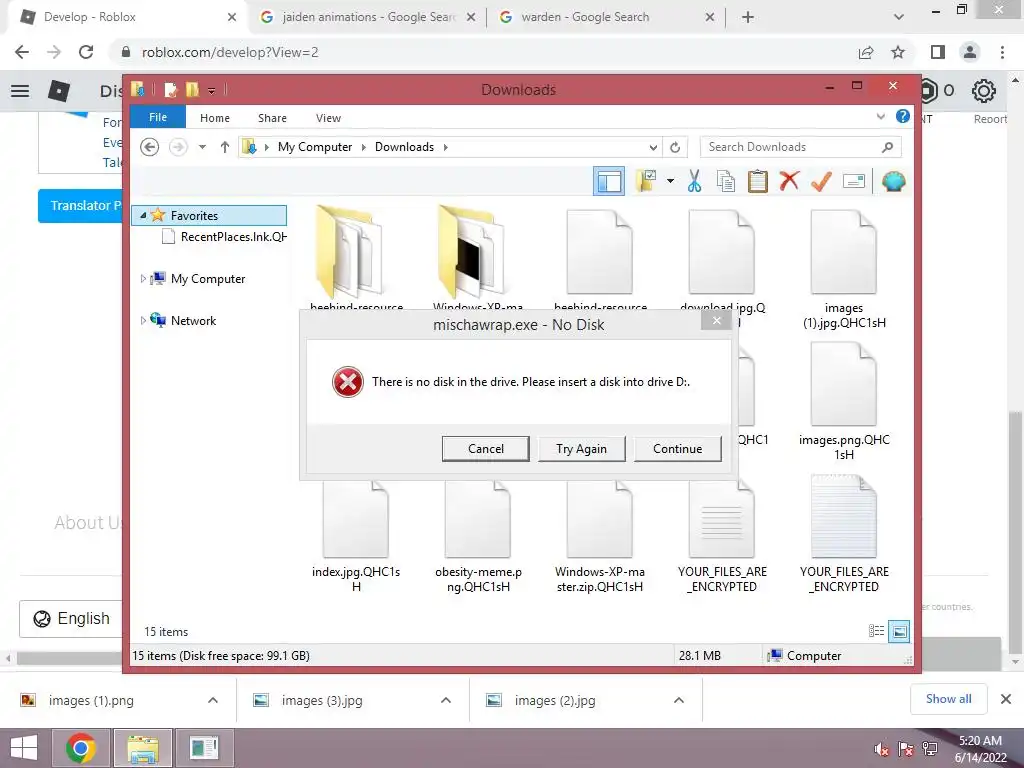Expand the Explorer ribbon chevron
Screen dimensions: 1024x768
click(x=880, y=117)
